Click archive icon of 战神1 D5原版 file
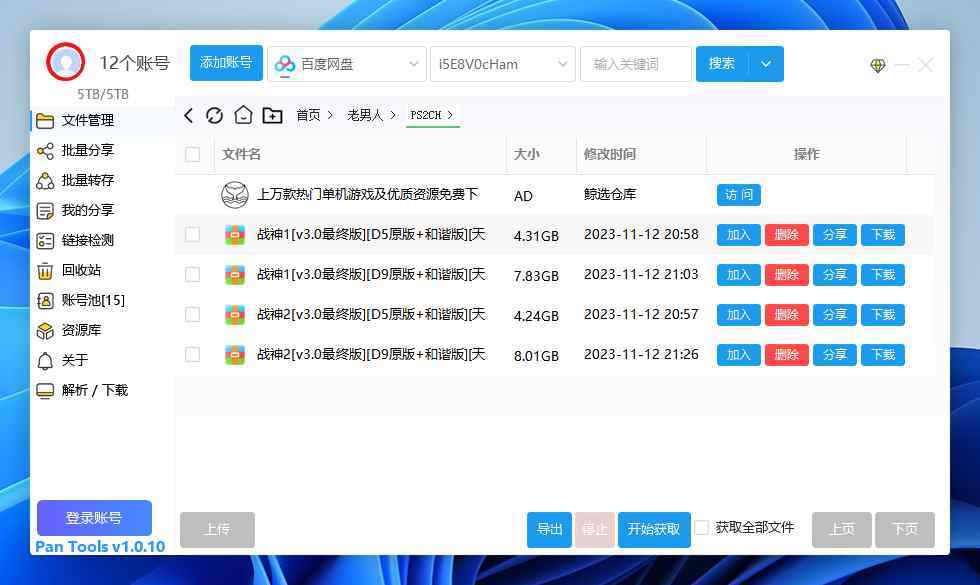Viewport: 980px width, 585px height. click(235, 235)
